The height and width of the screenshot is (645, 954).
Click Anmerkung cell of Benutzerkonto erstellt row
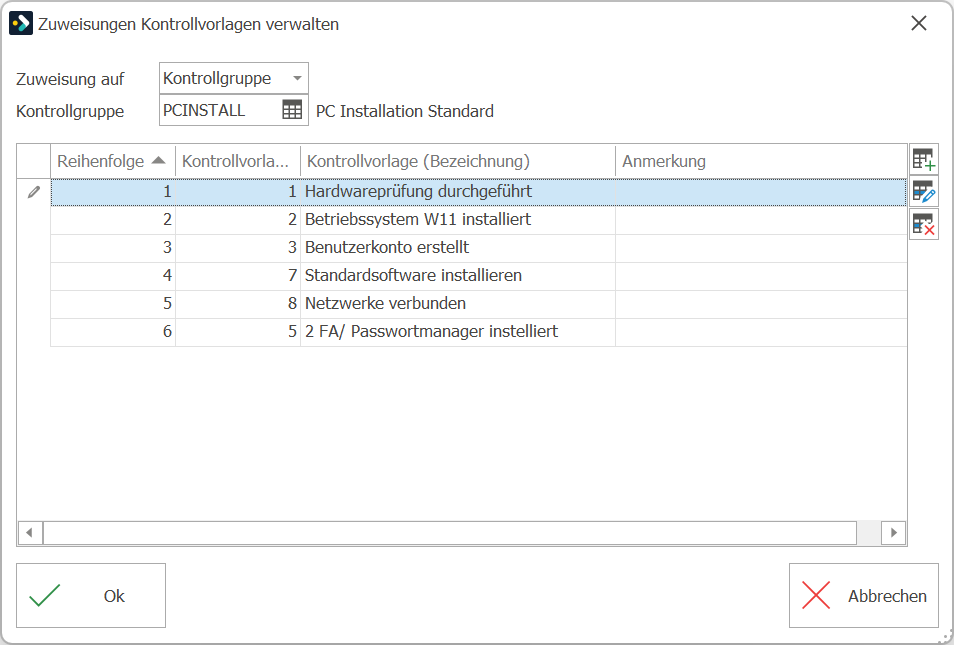click(x=761, y=248)
